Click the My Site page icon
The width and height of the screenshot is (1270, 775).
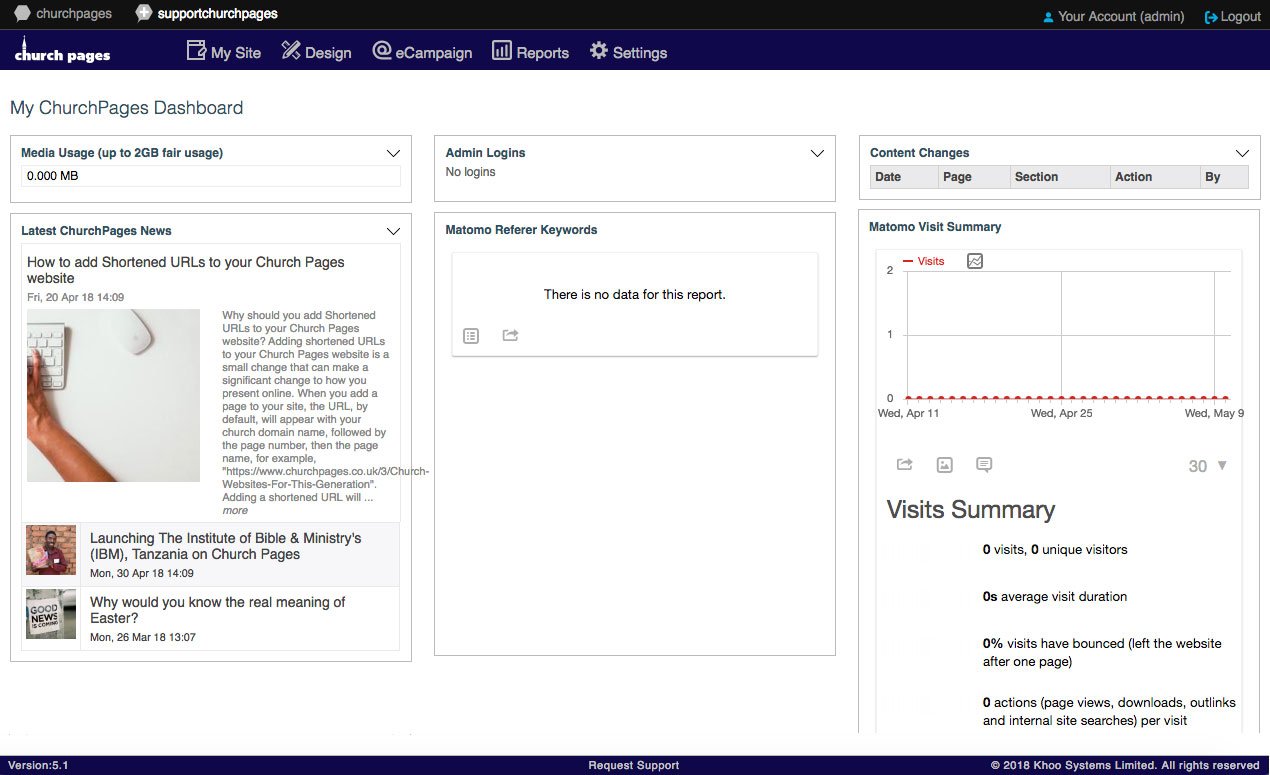click(196, 51)
